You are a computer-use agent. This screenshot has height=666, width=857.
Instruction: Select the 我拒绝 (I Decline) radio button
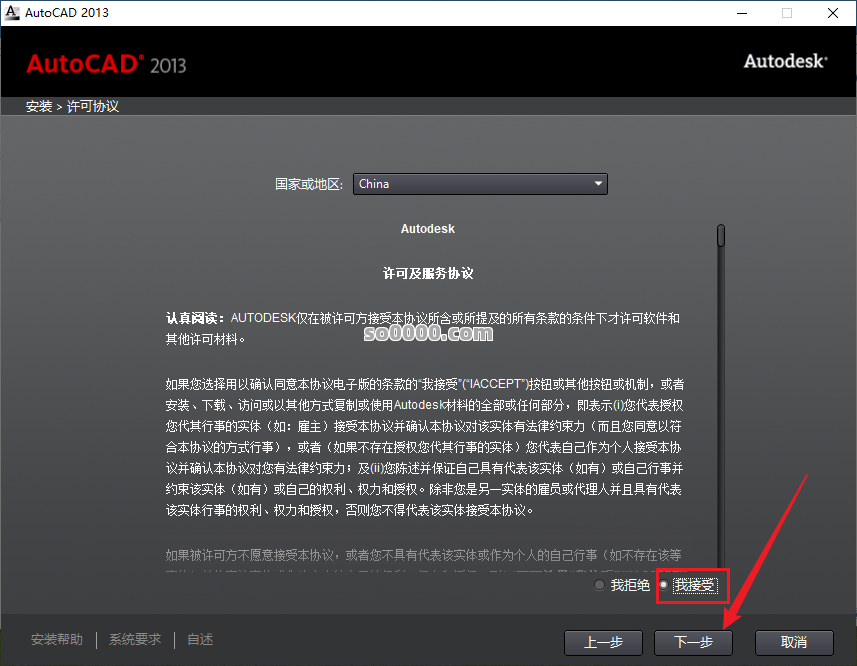pyautogui.click(x=600, y=587)
